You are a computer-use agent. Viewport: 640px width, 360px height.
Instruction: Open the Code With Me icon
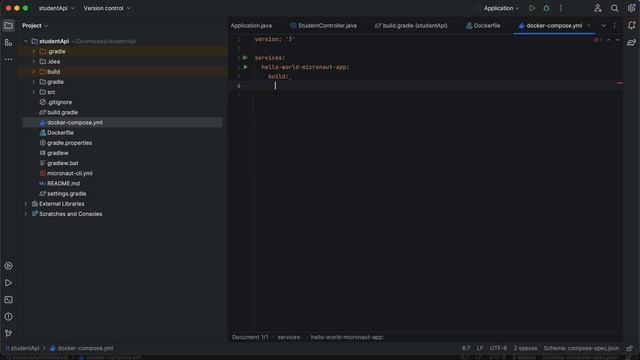coord(598,8)
